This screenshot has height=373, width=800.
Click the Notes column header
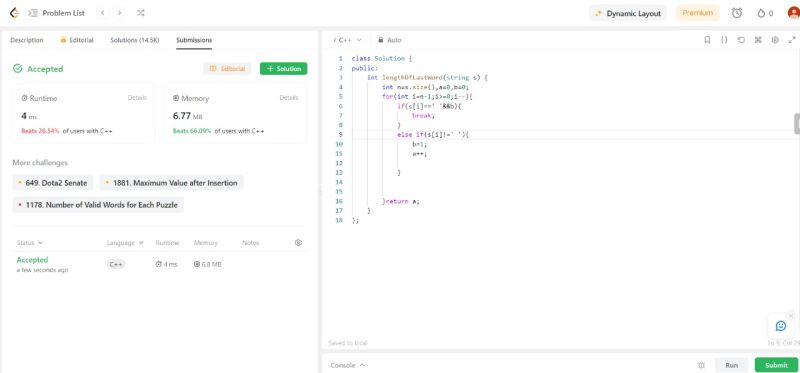[x=251, y=243]
